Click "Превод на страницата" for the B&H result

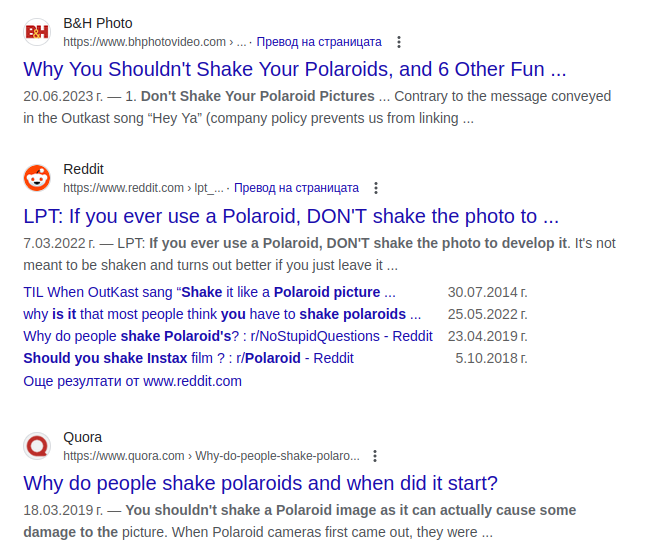click(x=319, y=42)
